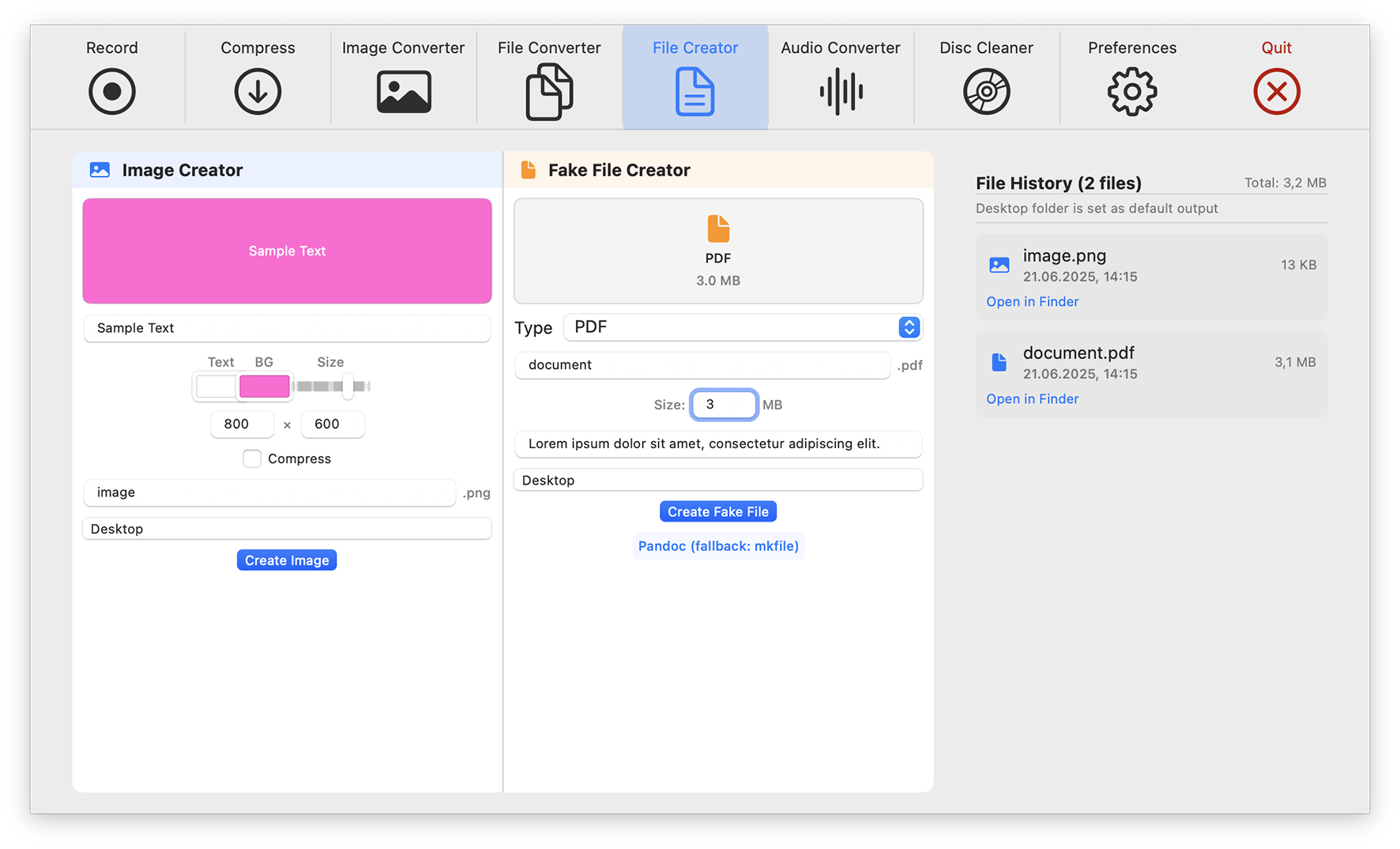Click the Create Image button

[x=287, y=560]
